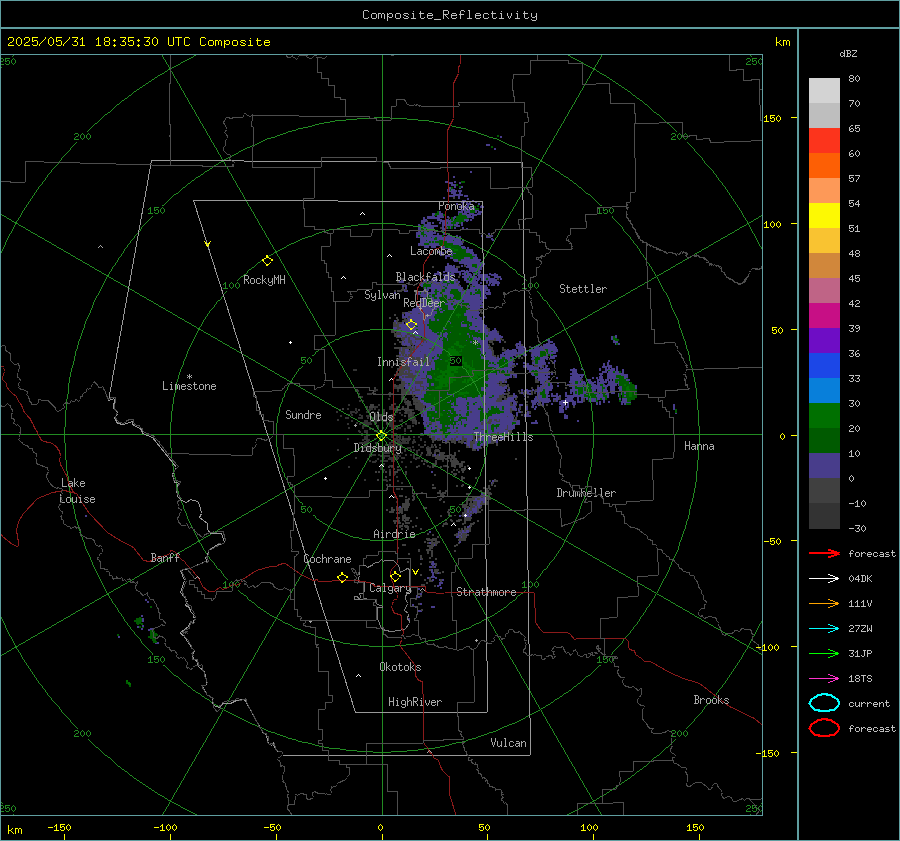
Task: Click the ThreeHills label
Action: pos(503,437)
